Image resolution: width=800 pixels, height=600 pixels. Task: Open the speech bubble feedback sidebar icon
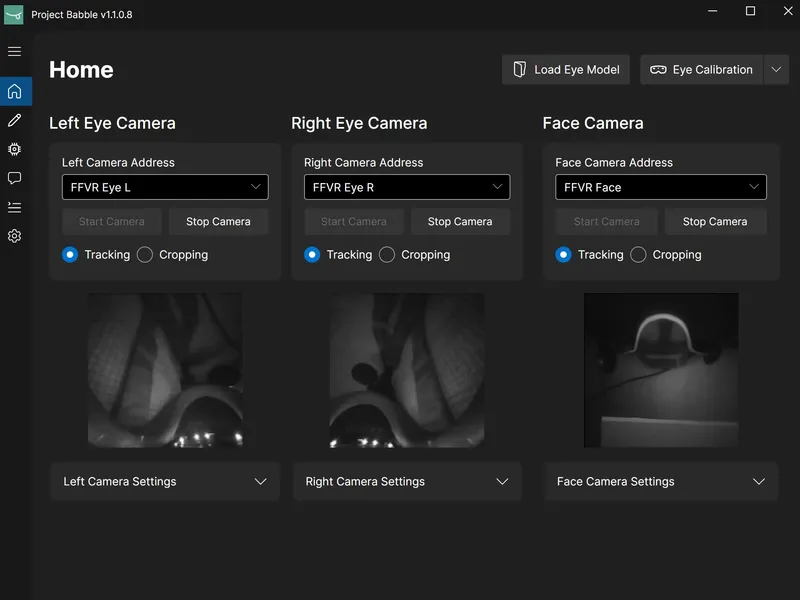[x=14, y=178]
